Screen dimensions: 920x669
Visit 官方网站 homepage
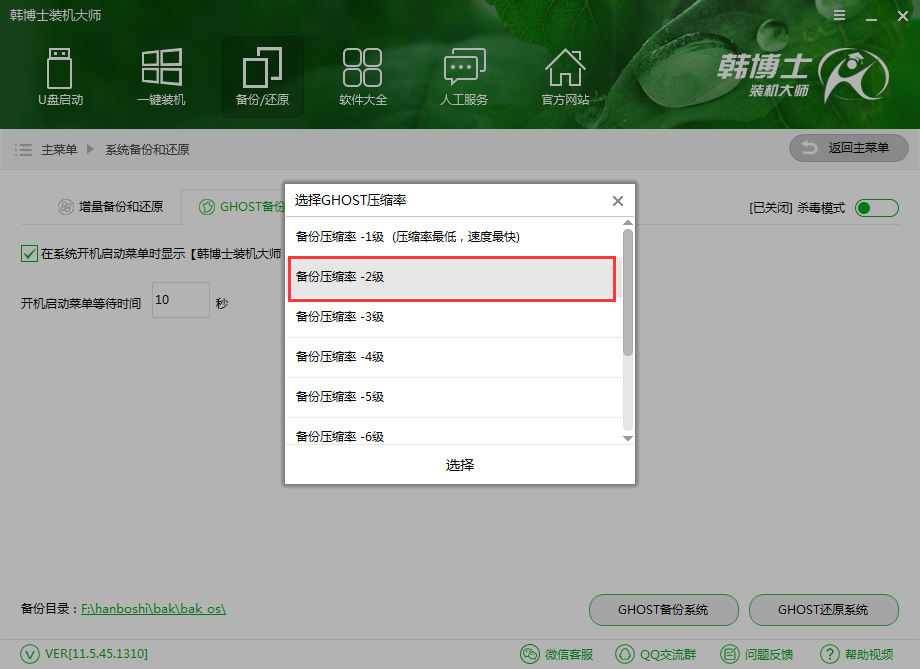click(564, 76)
